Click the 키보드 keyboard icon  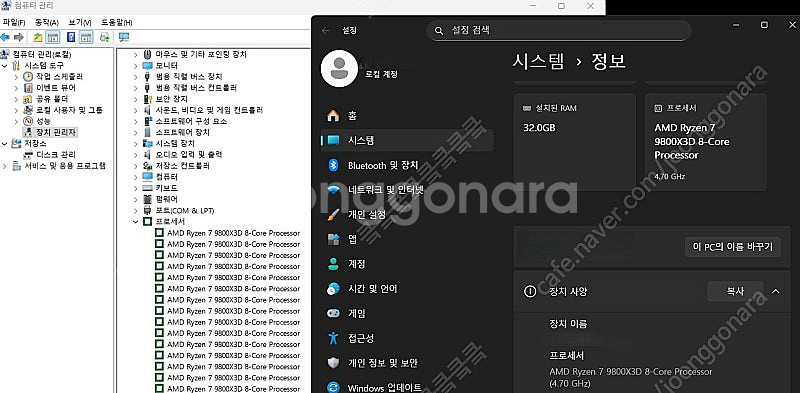pyautogui.click(x=147, y=188)
